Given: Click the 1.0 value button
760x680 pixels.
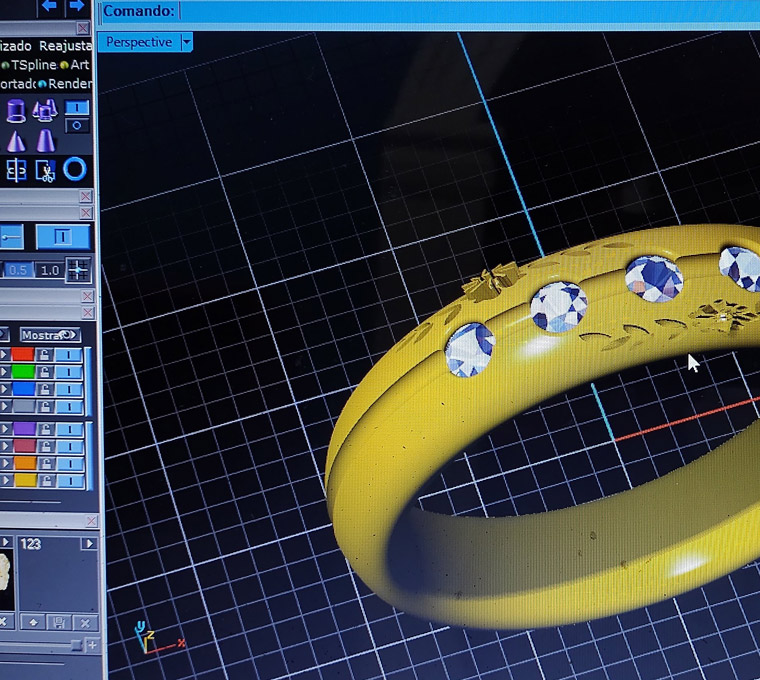Looking at the screenshot, I should 49,270.
